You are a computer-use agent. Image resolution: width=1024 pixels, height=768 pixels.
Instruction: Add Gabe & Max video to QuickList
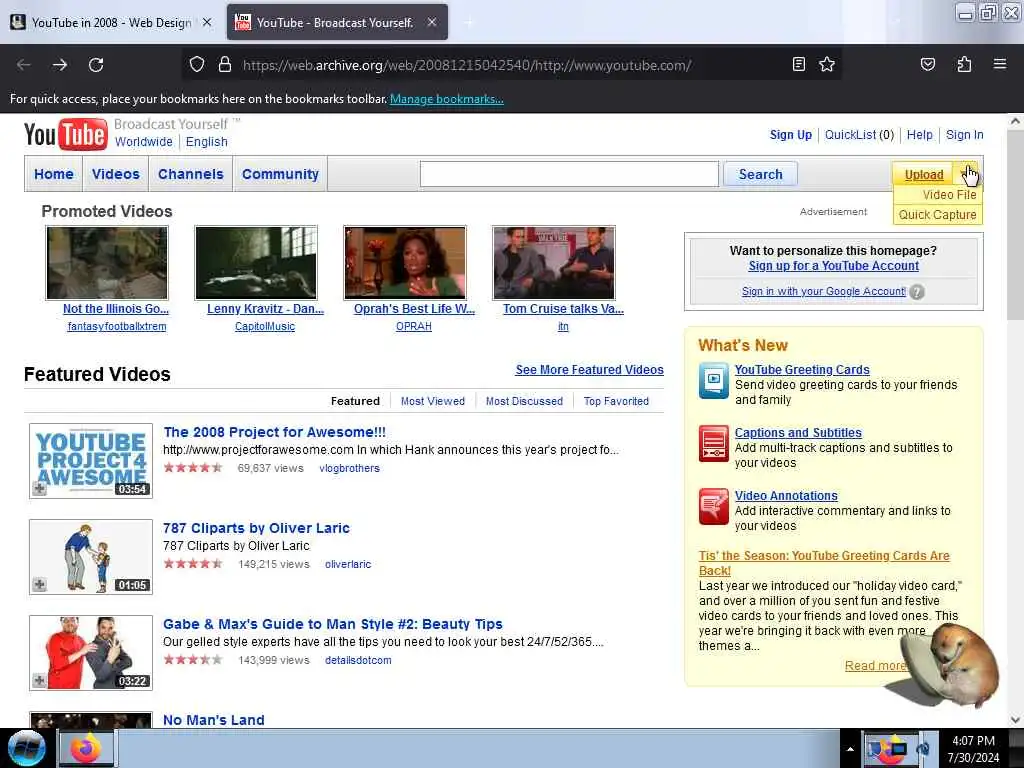click(39, 680)
